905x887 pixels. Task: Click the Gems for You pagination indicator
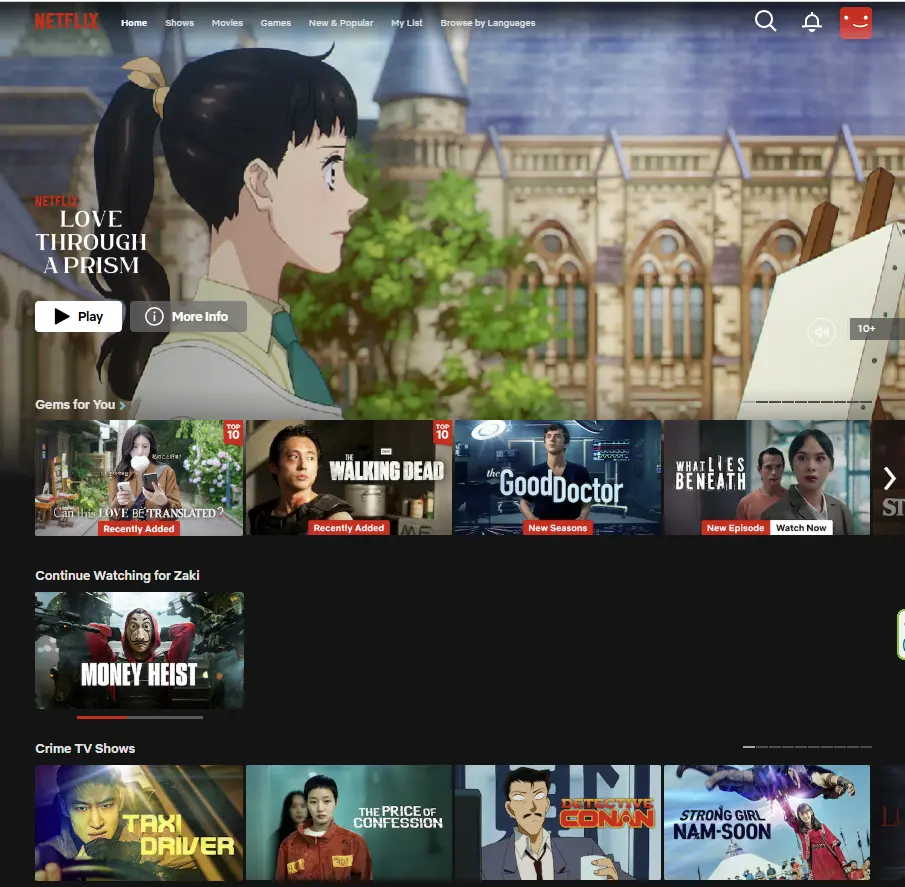[807, 402]
